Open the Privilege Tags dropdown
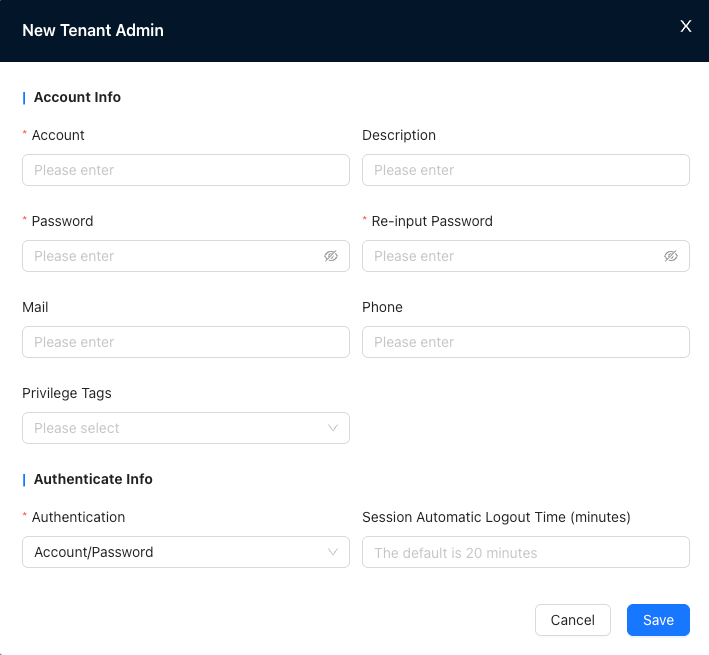709x655 pixels. point(186,428)
